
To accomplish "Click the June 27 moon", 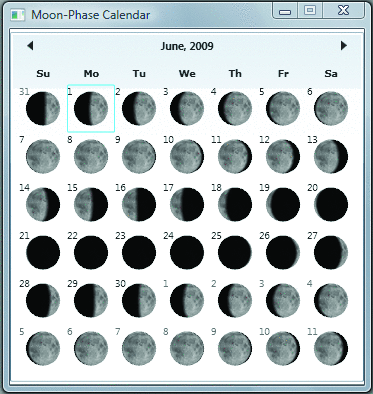I will coord(331,252).
